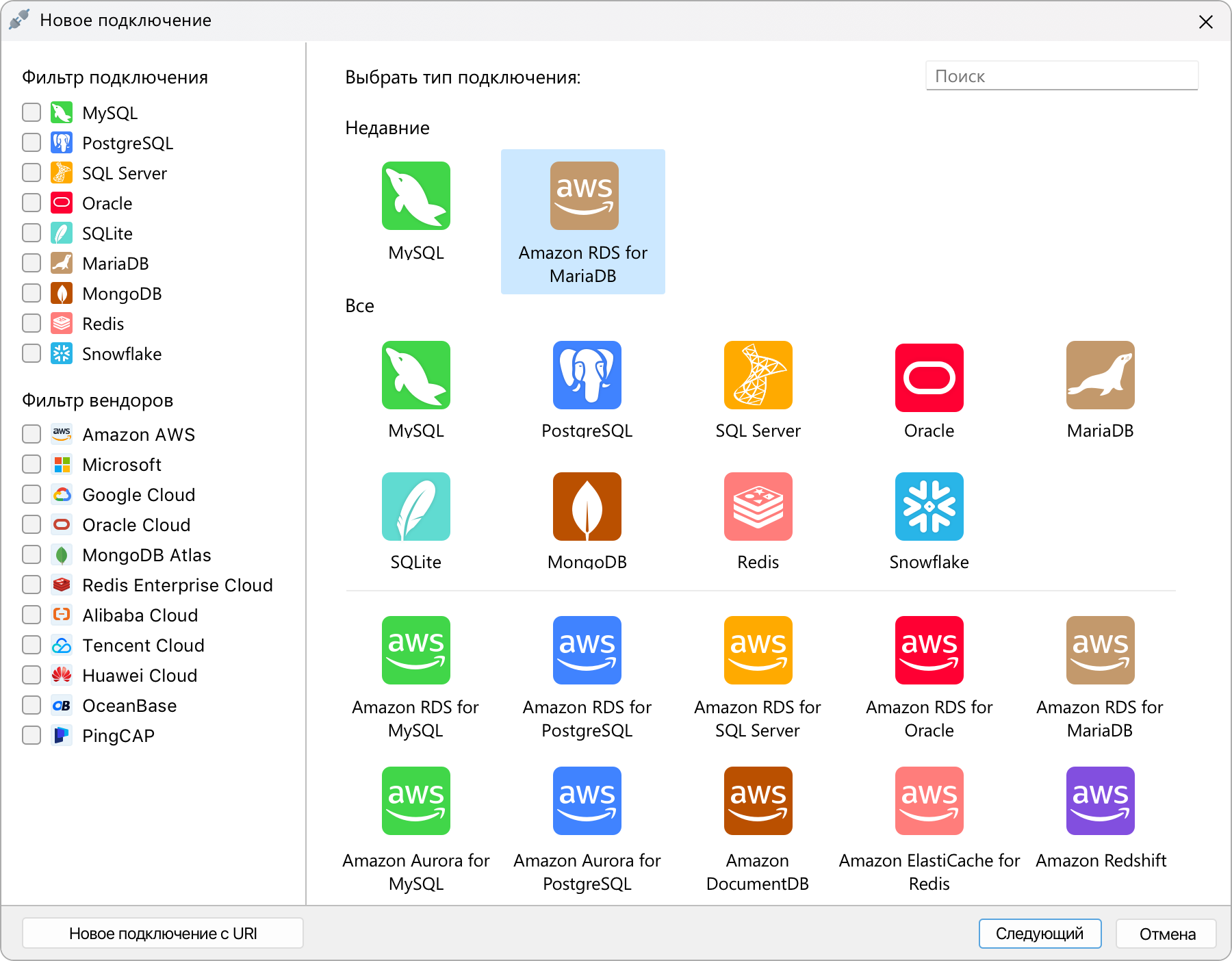Pick Amazon DocumentDB connection type
The width and height of the screenshot is (1232, 961).
[x=758, y=801]
